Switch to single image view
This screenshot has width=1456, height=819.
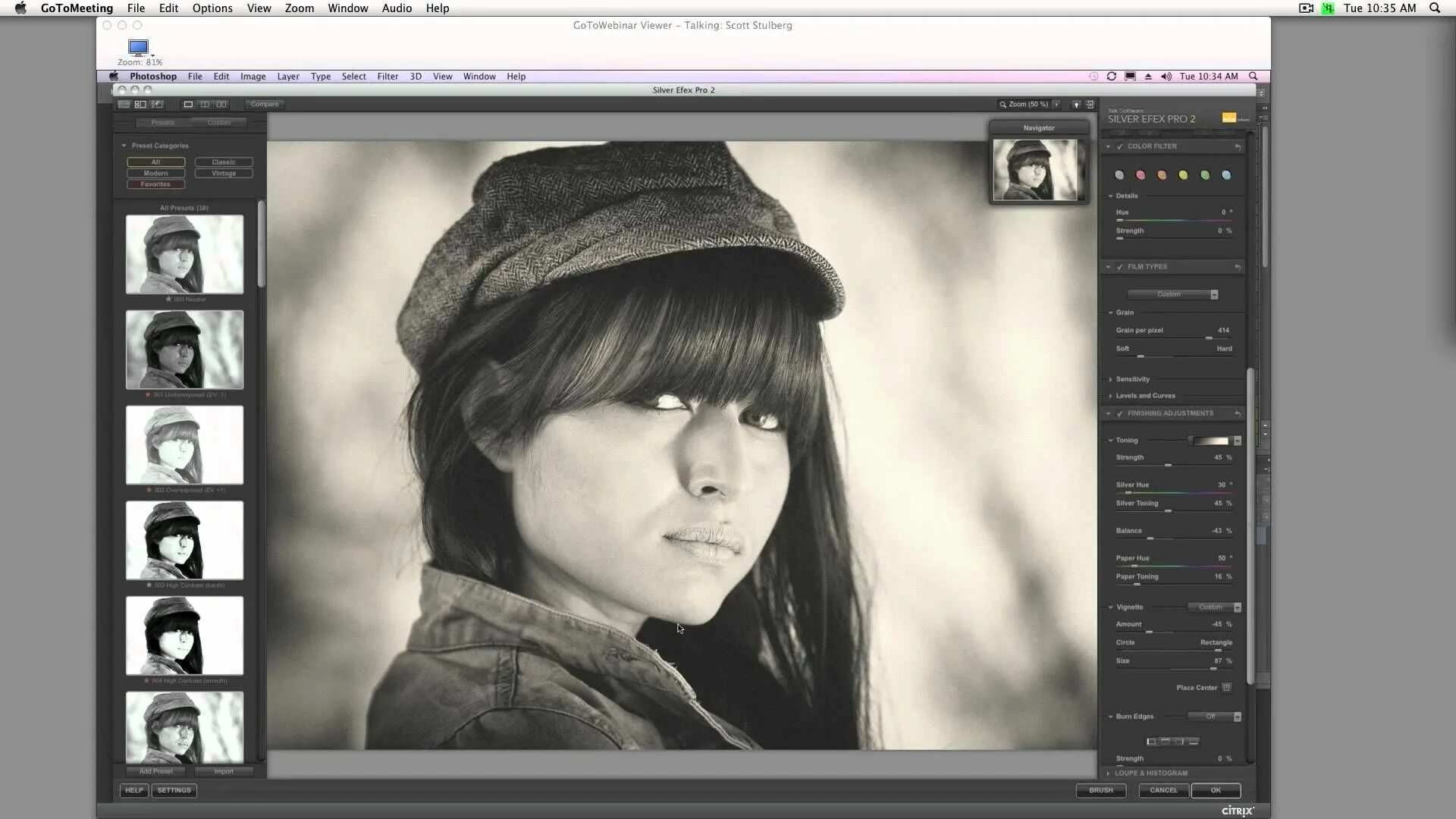(x=188, y=104)
